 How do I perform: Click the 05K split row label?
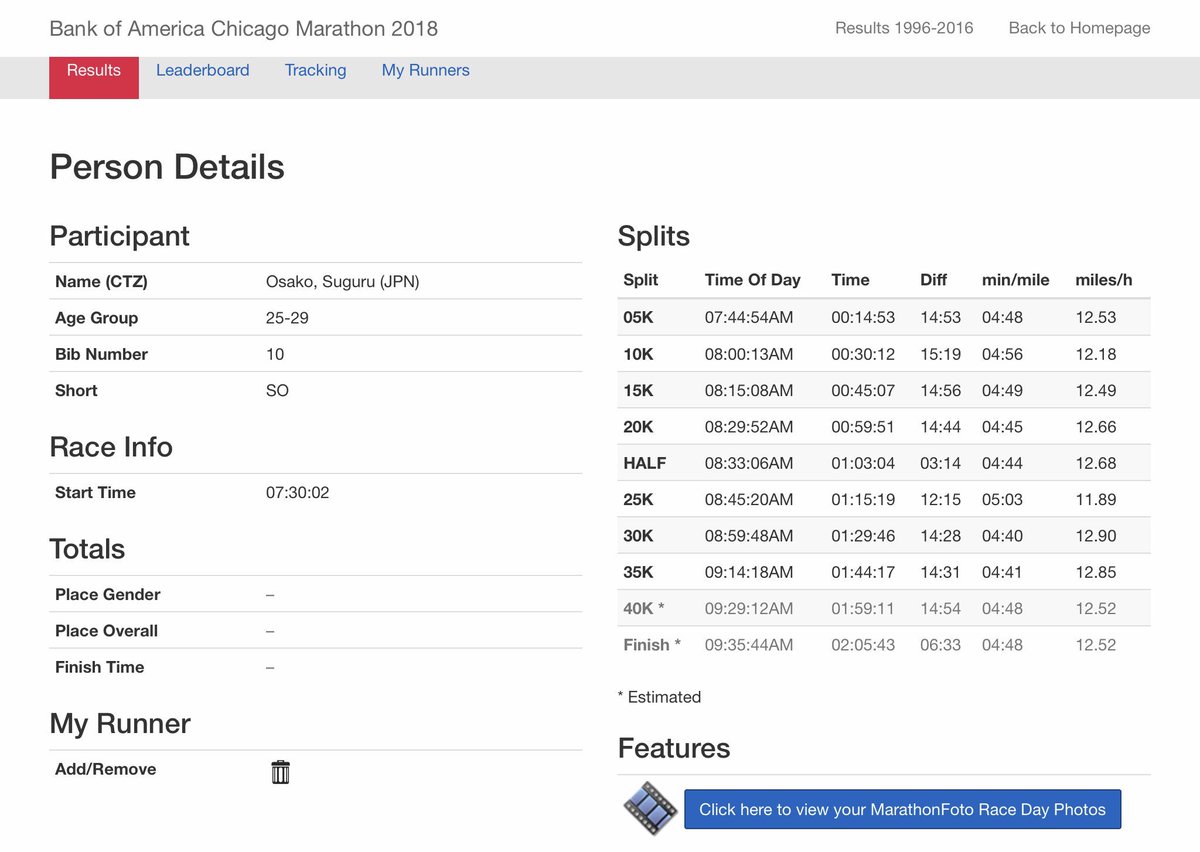pos(638,318)
